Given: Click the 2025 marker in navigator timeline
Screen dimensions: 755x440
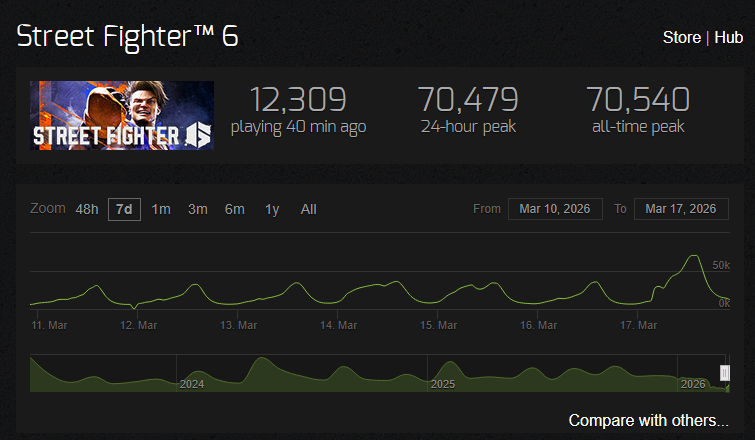Looking at the screenshot, I should (443, 384).
